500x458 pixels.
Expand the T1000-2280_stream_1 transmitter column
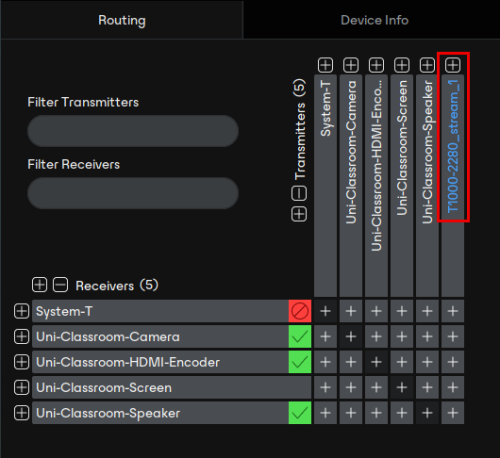click(x=453, y=65)
